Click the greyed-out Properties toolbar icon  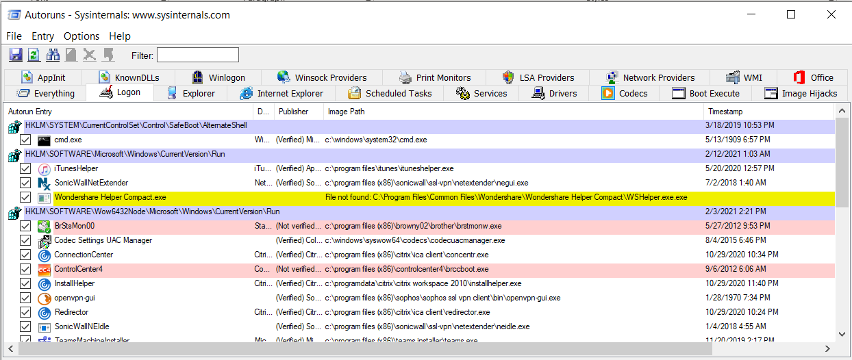[71, 55]
